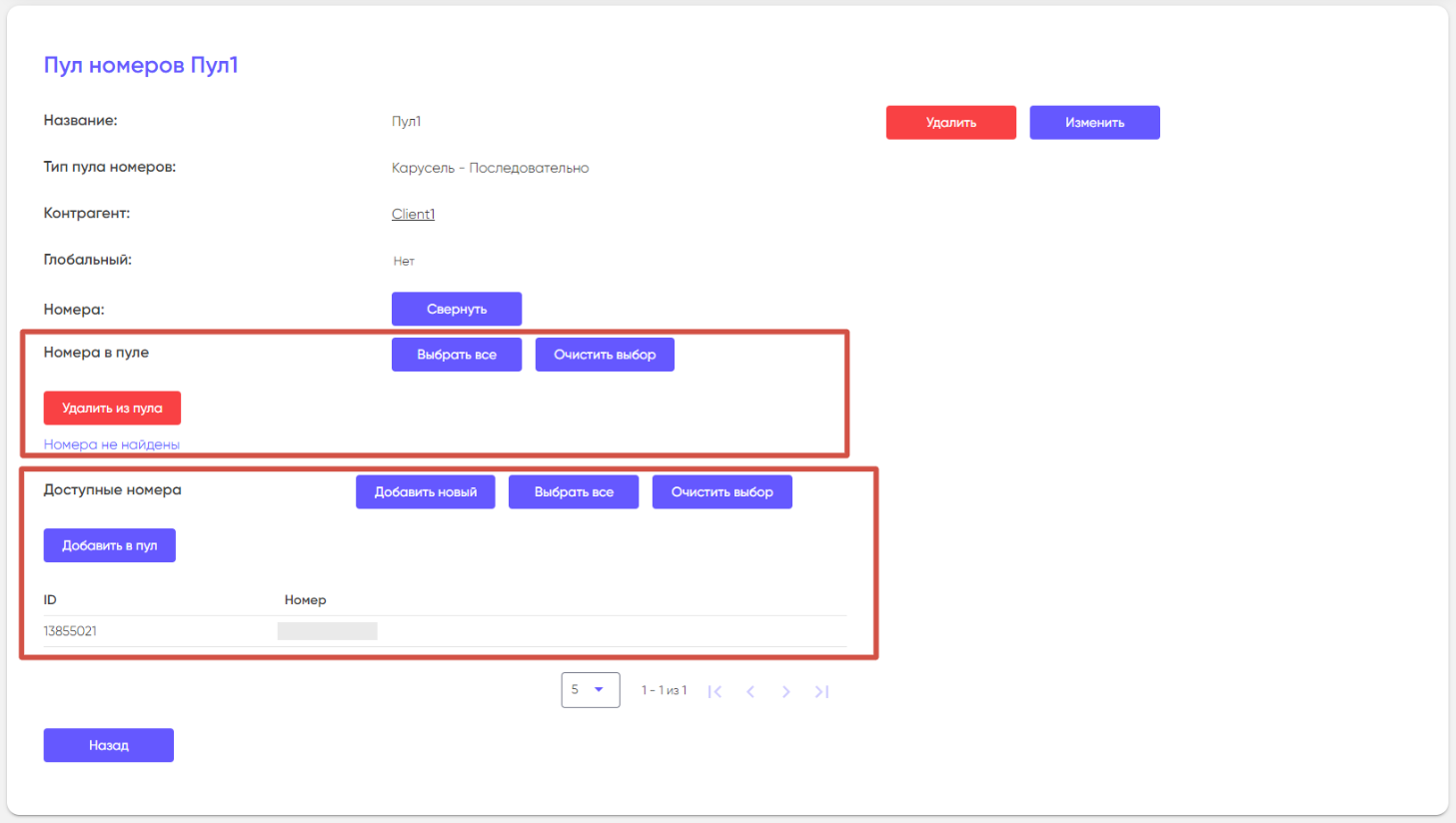The image size is (1456, 823).
Task: Select all available numbers
Action: click(x=574, y=491)
